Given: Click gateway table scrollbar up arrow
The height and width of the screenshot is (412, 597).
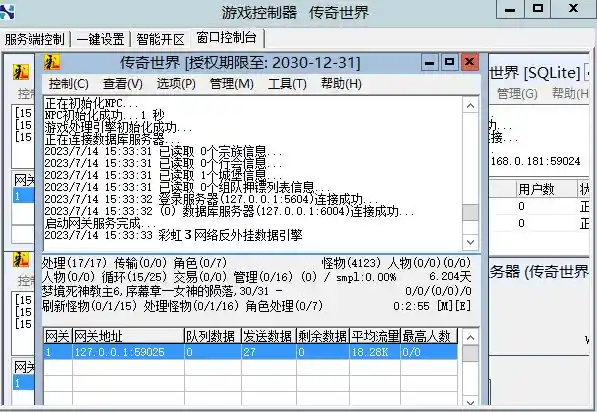Looking at the screenshot, I should [471, 337].
